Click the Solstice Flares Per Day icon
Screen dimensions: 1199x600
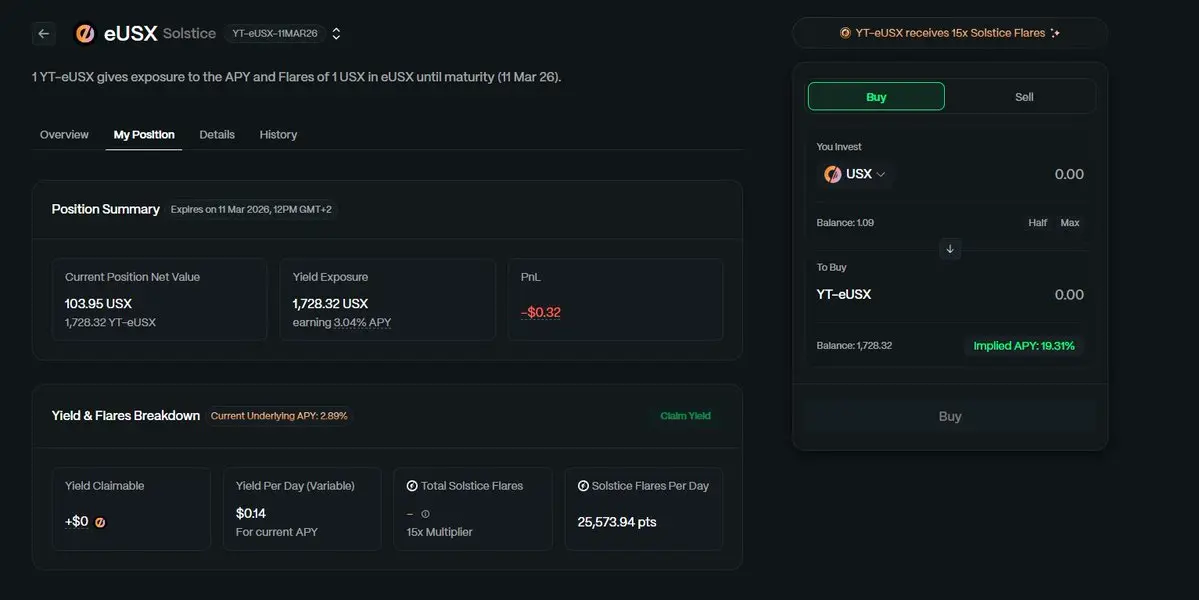tap(583, 486)
